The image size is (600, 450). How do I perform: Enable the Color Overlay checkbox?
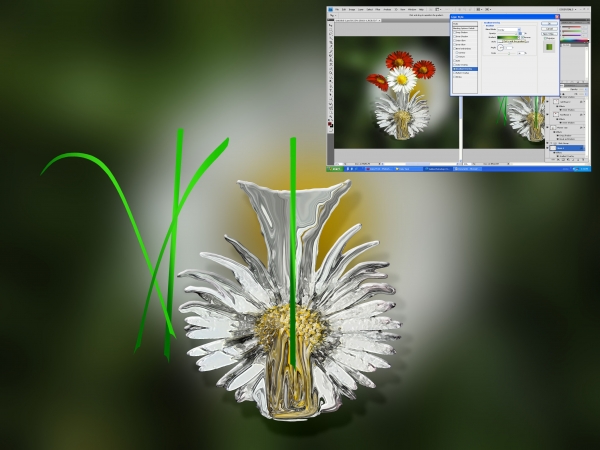pyautogui.click(x=454, y=65)
